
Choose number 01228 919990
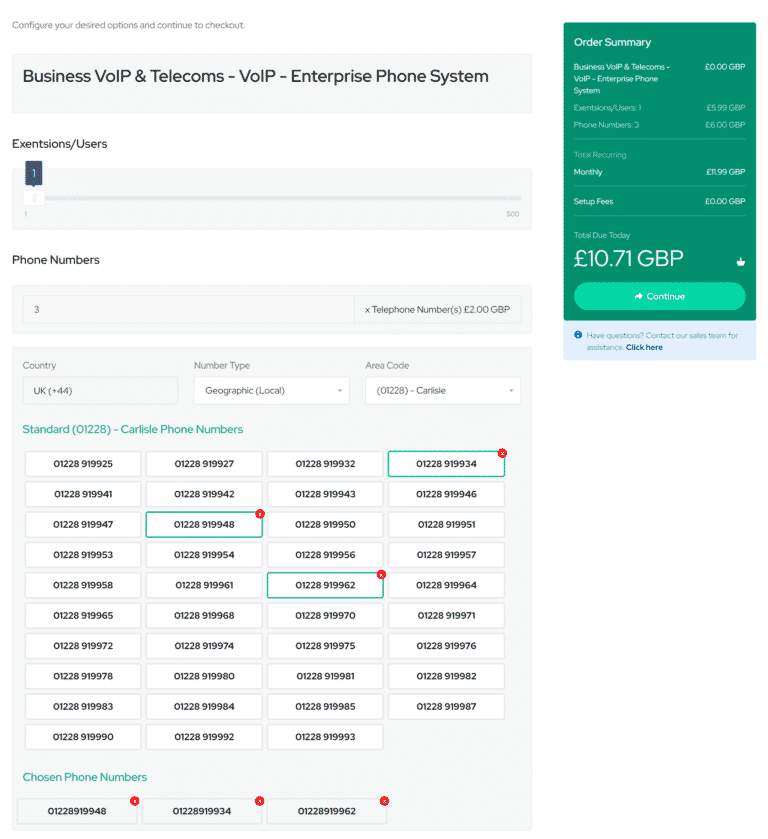pyautogui.click(x=83, y=737)
